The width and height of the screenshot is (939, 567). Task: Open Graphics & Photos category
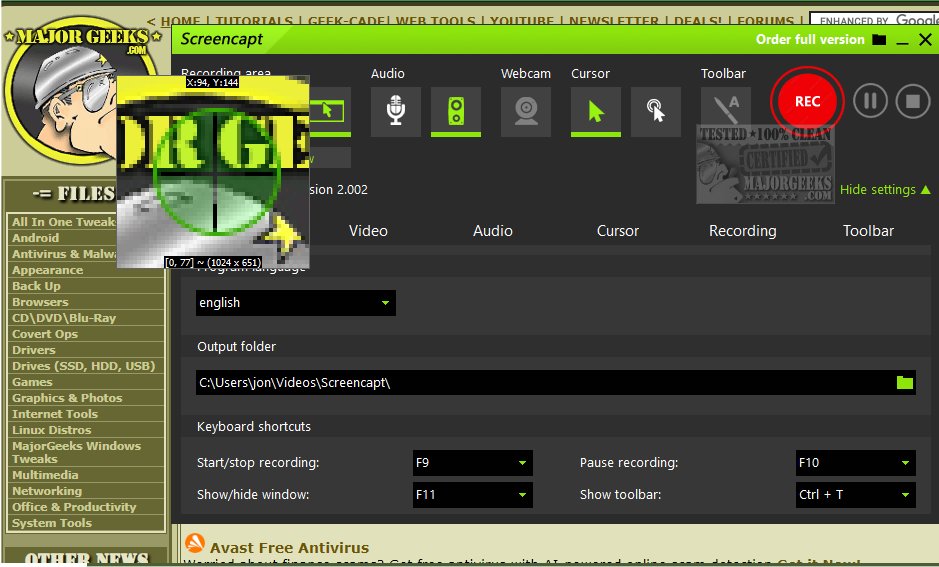(67, 398)
